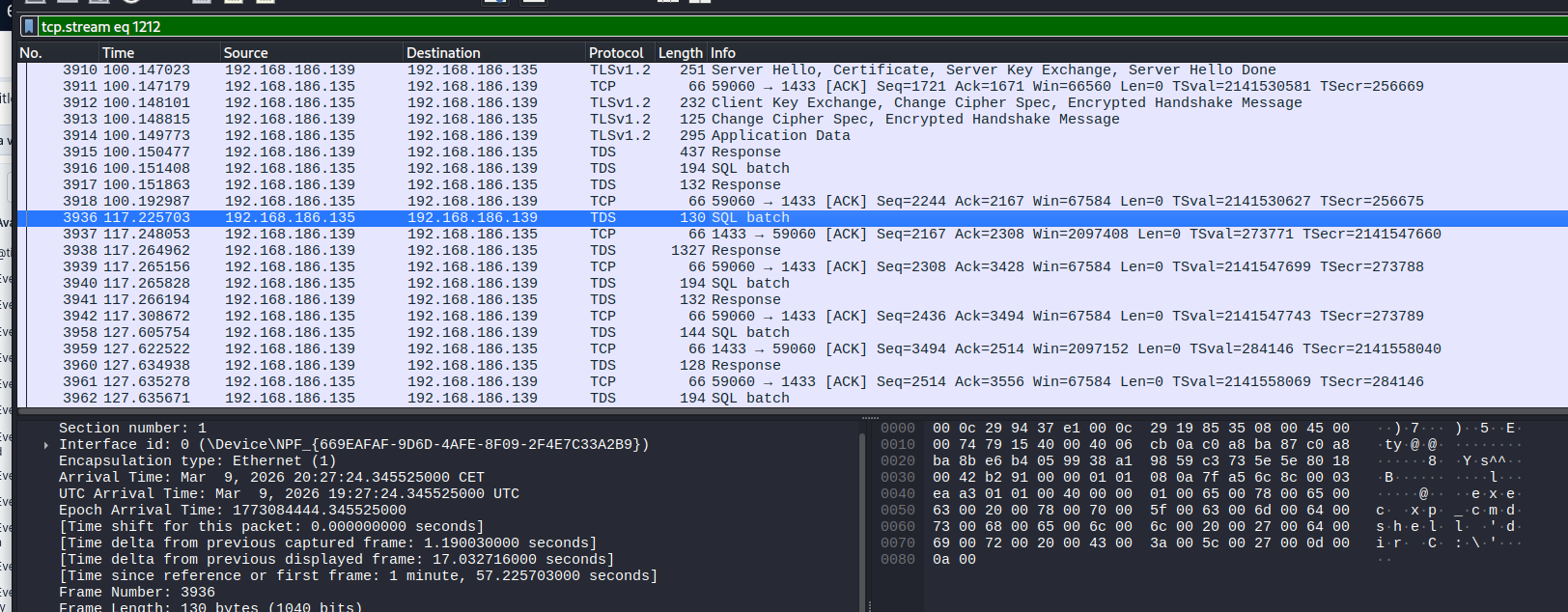Select packet 3937 TCP ACK row

pyautogui.click(x=793, y=235)
